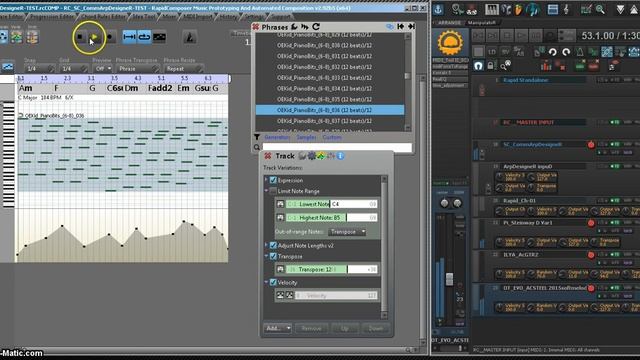Open the Phrase Transpose 'Phrase' dropdown
The image size is (640, 360).
pos(138,69)
